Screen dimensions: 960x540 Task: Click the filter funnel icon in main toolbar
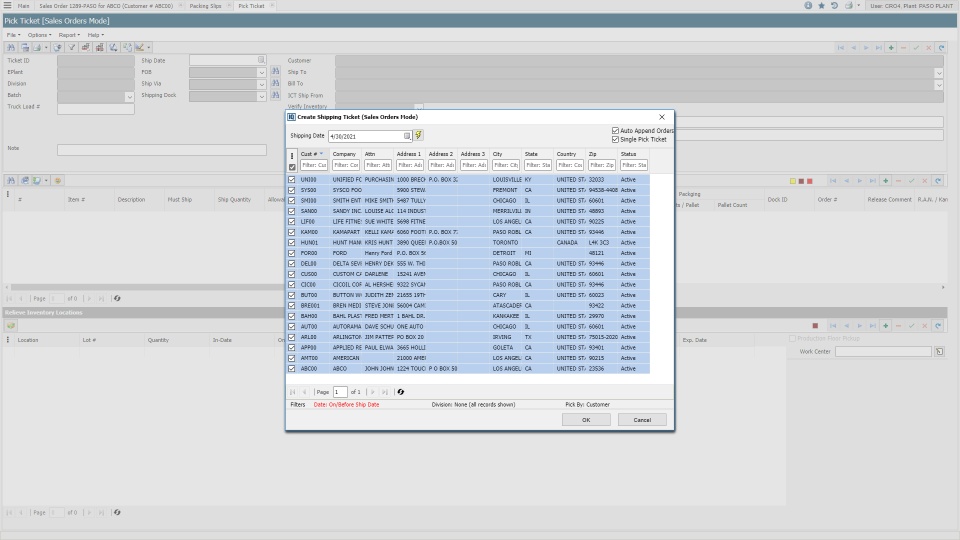pos(72,47)
